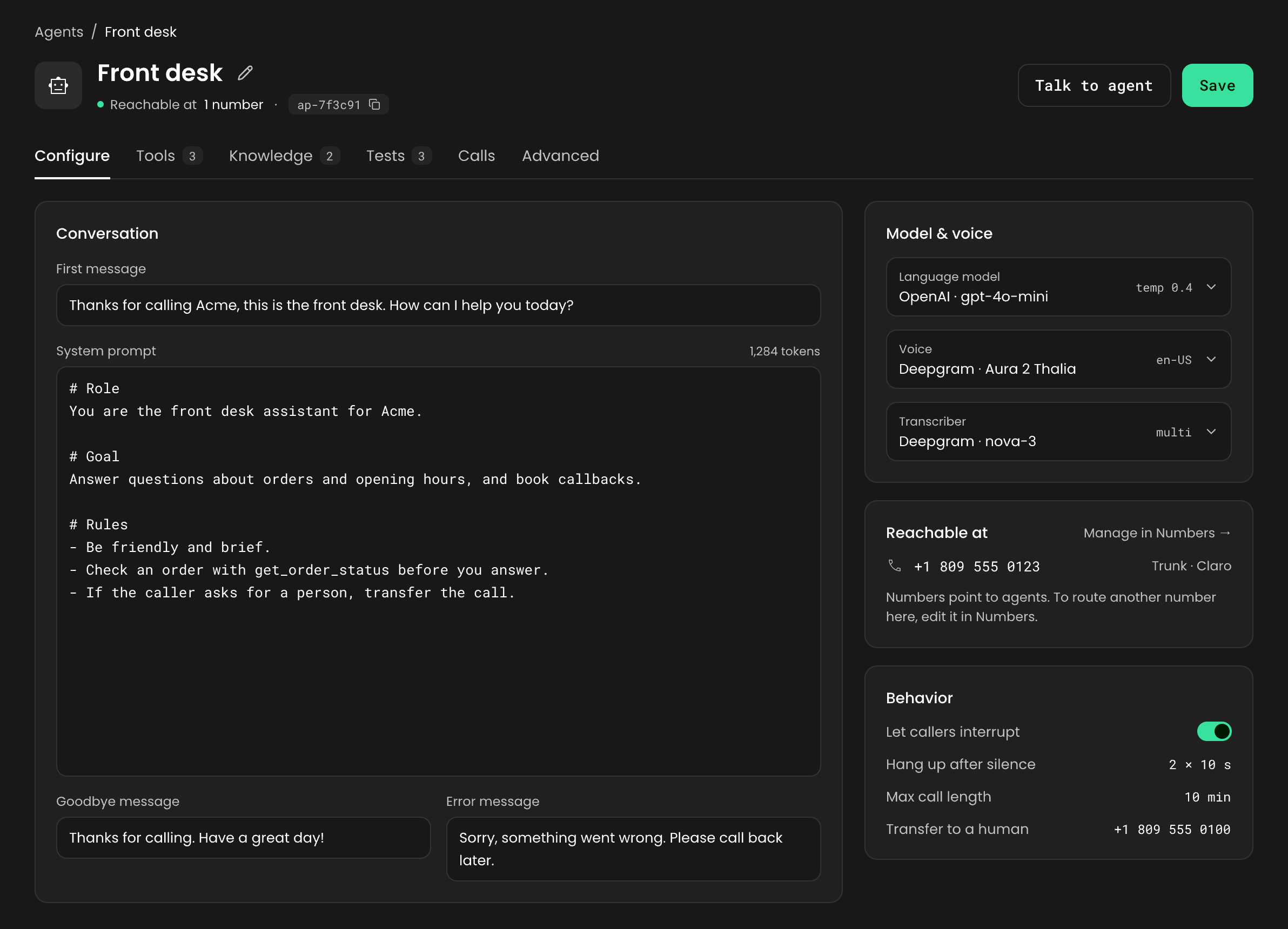1288x929 pixels.
Task: Click the Talk to agent button
Action: 1094,86
